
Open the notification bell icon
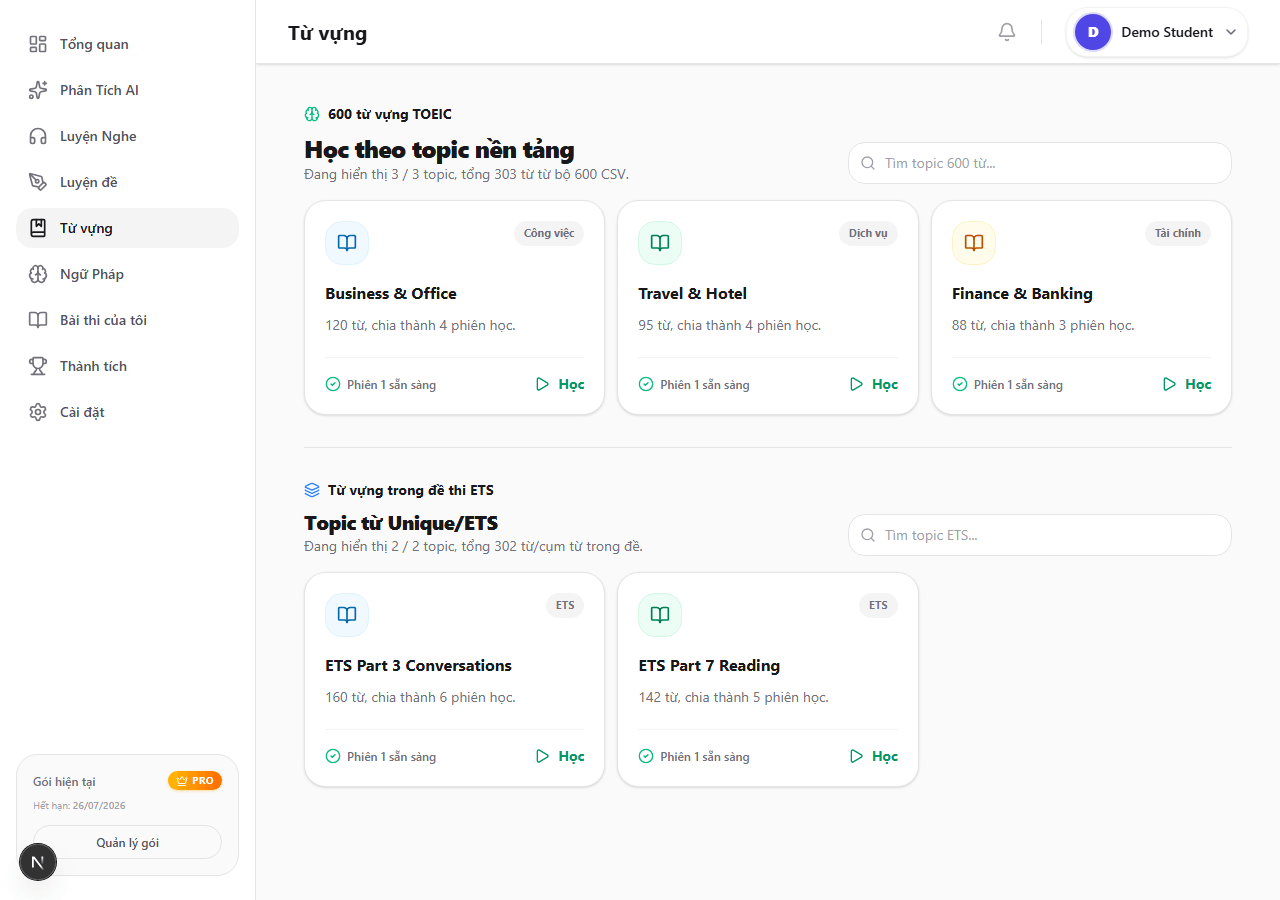(x=1007, y=32)
